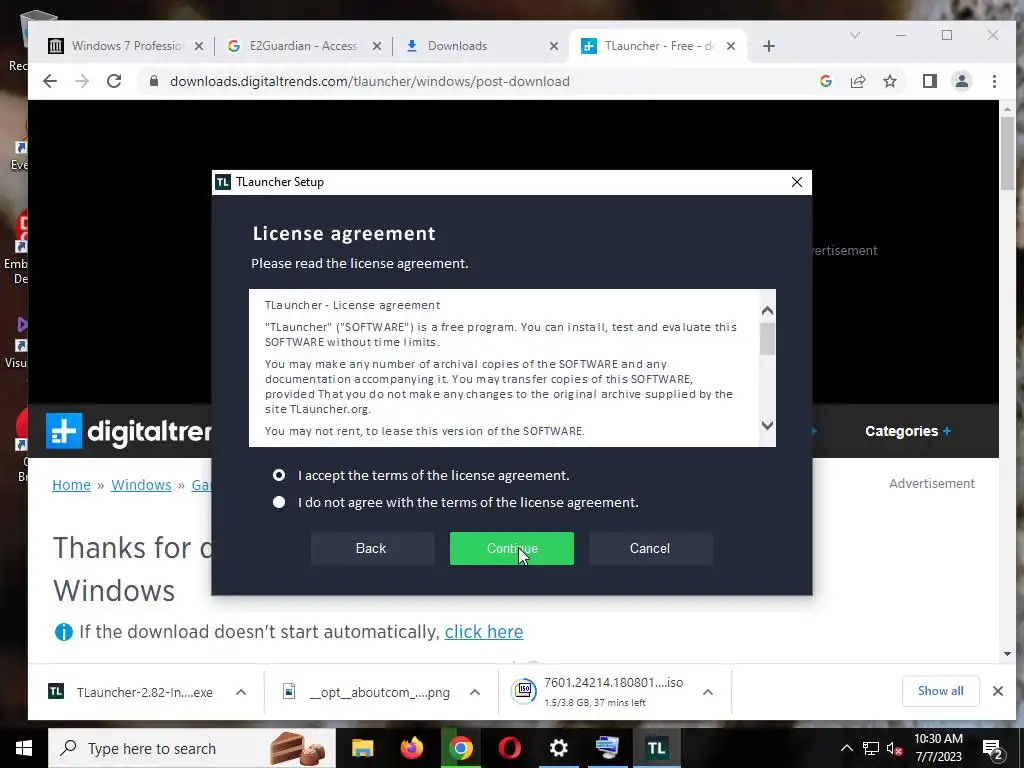The width and height of the screenshot is (1024, 768).
Task: Click Cancel in TLauncher Setup
Action: 650,549
